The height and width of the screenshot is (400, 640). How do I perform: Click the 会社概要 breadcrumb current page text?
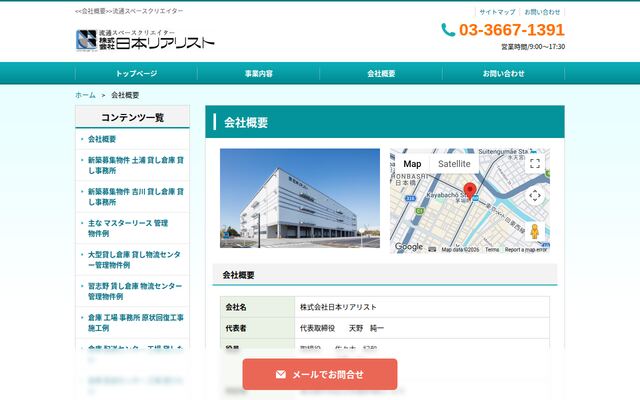tap(125, 95)
